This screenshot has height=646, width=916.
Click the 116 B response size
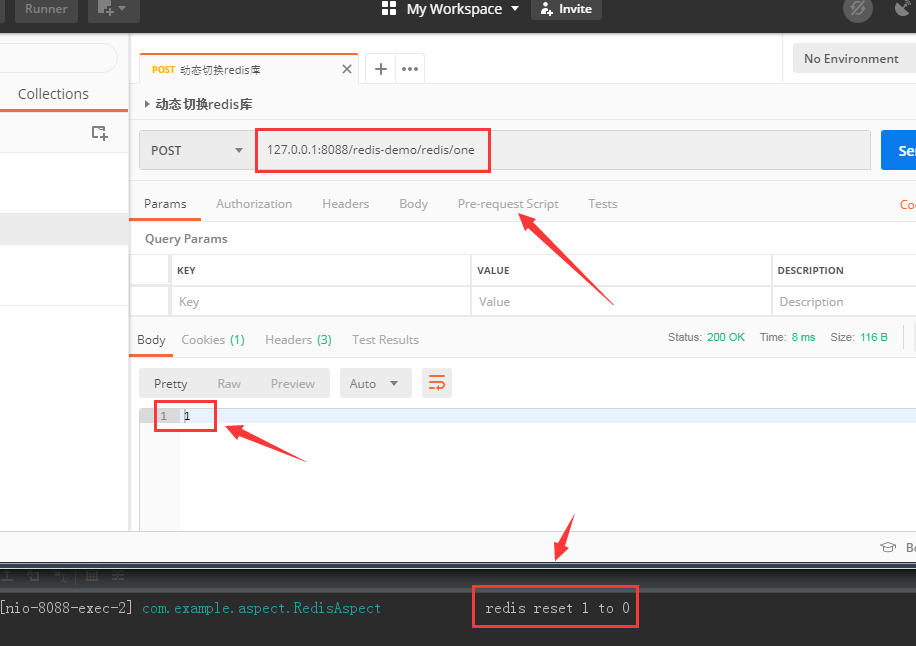click(x=874, y=338)
